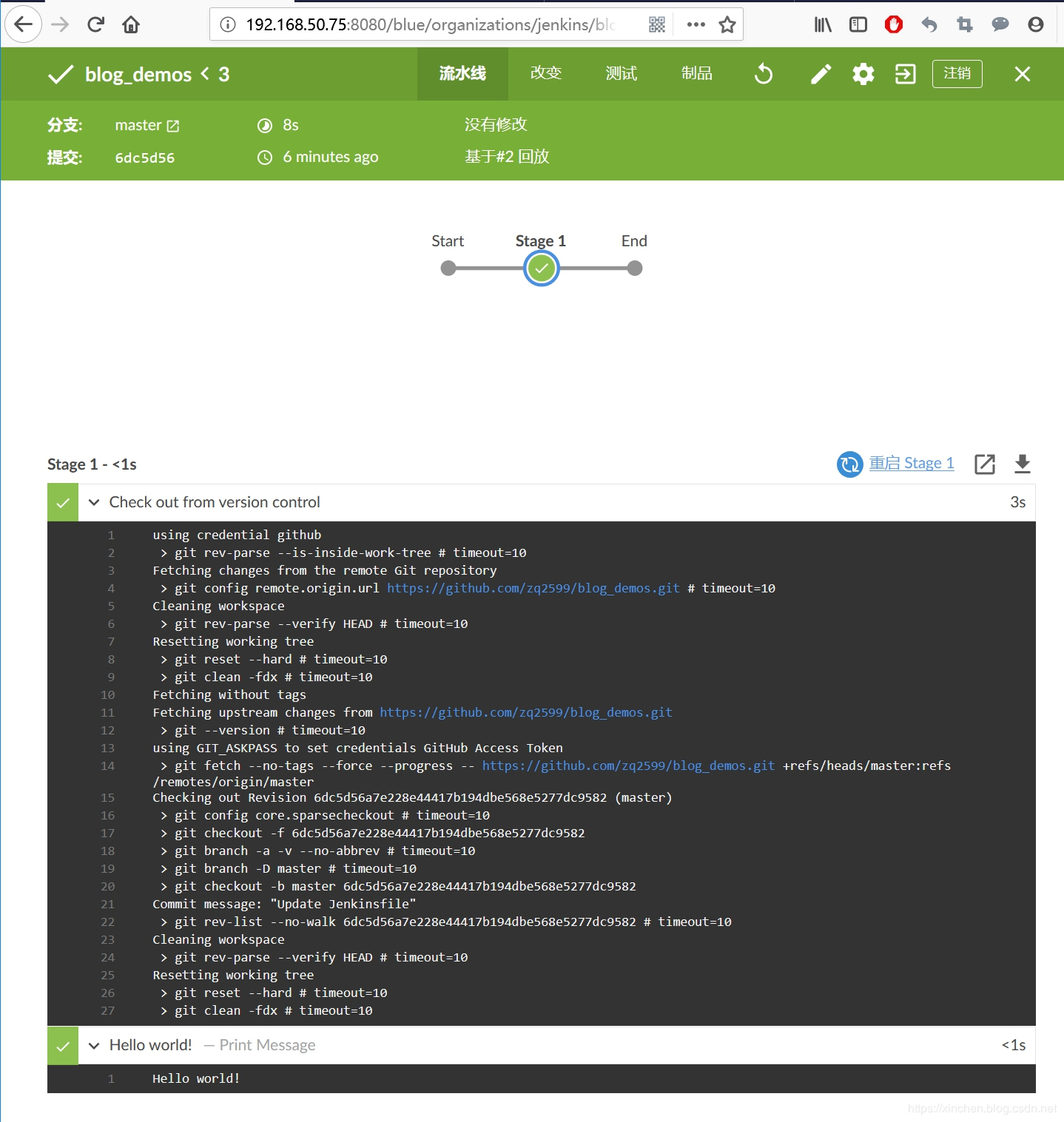
Task: Open the 测试 tests tab
Action: click(622, 73)
